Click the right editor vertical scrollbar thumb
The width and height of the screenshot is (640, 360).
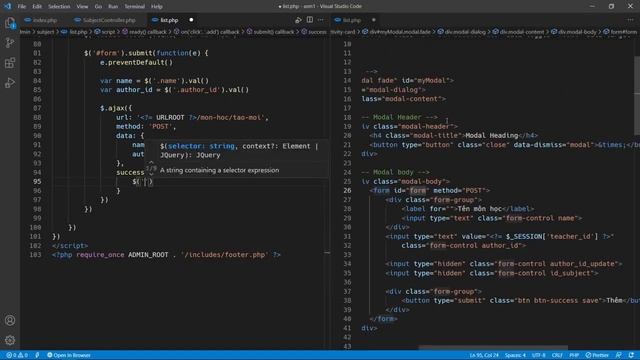click(x=637, y=96)
